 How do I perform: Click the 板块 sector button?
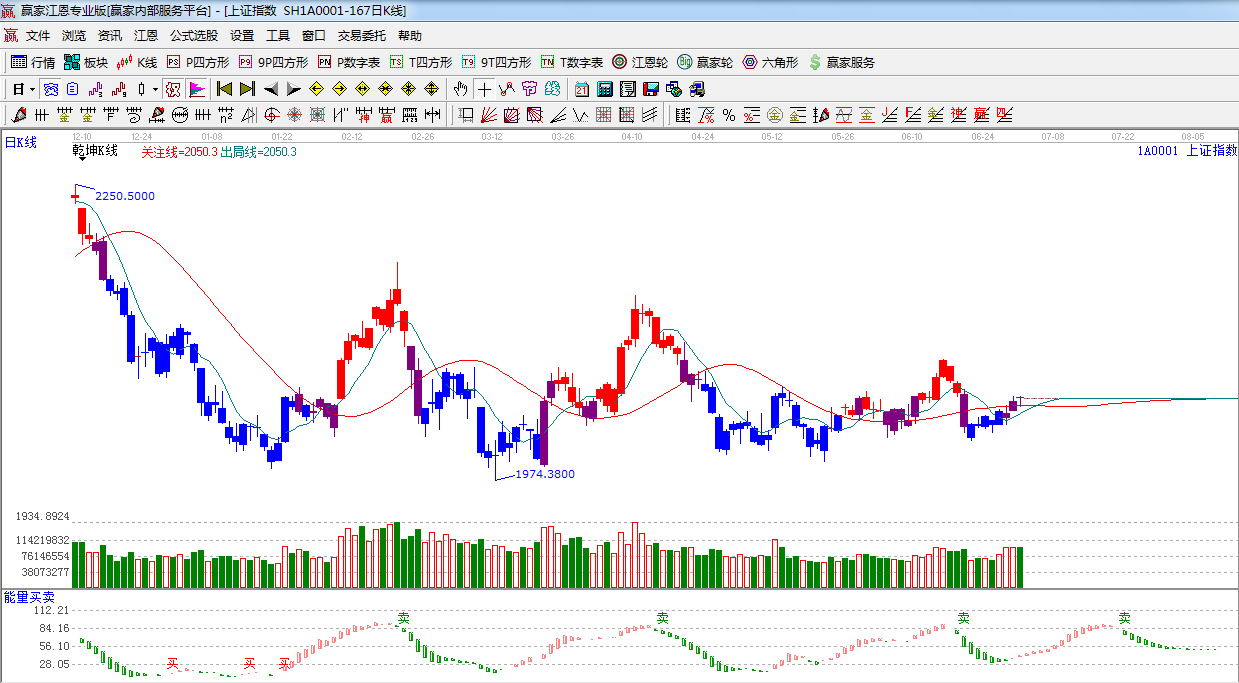click(86, 62)
